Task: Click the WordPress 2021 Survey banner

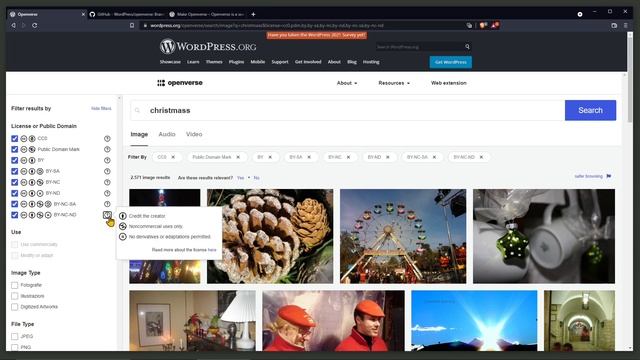Action: click(317, 35)
